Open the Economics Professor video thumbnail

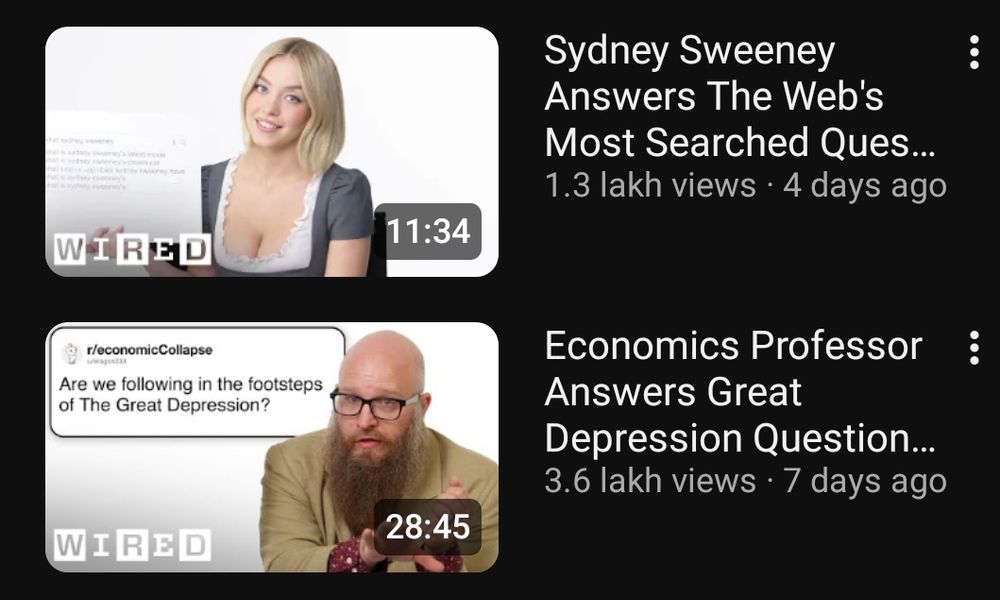click(272, 447)
